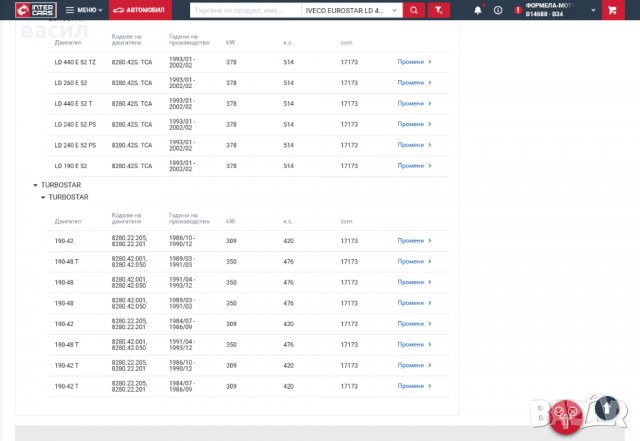This screenshot has width=640, height=441.
Task: Collapse the top-level TURBOSTAR tree node
Action: [35, 185]
